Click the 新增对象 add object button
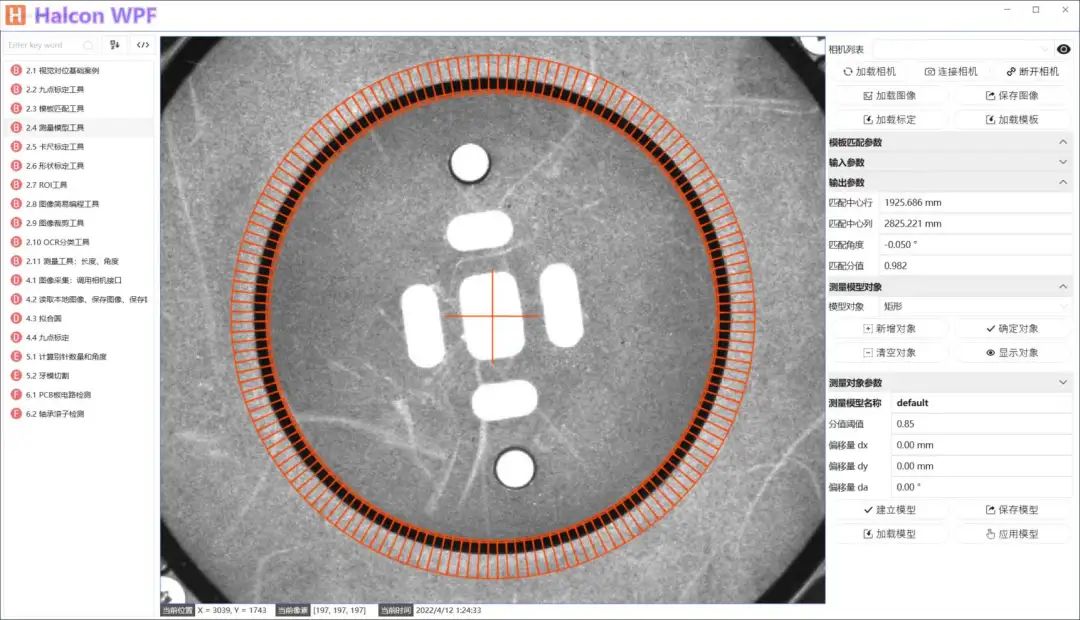The height and width of the screenshot is (620, 1080). (888, 329)
